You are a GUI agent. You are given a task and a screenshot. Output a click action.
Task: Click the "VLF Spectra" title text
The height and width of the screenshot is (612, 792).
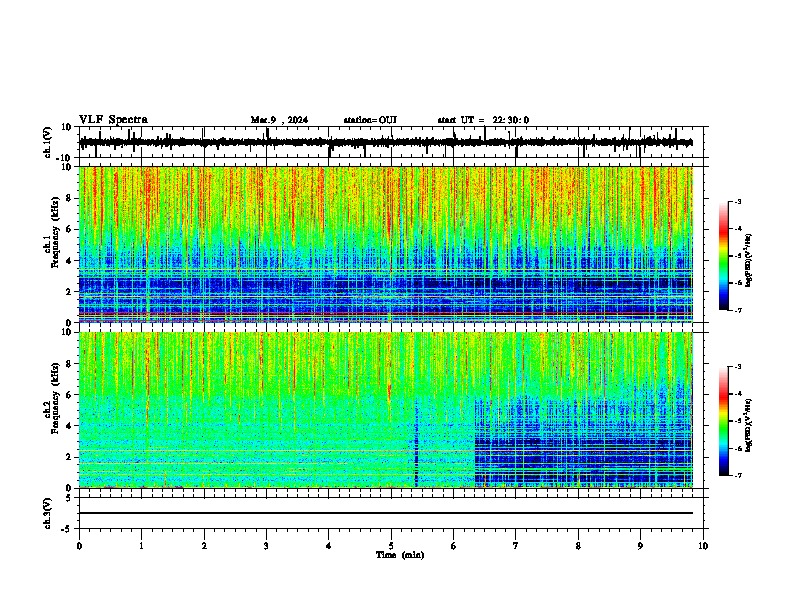[113, 119]
